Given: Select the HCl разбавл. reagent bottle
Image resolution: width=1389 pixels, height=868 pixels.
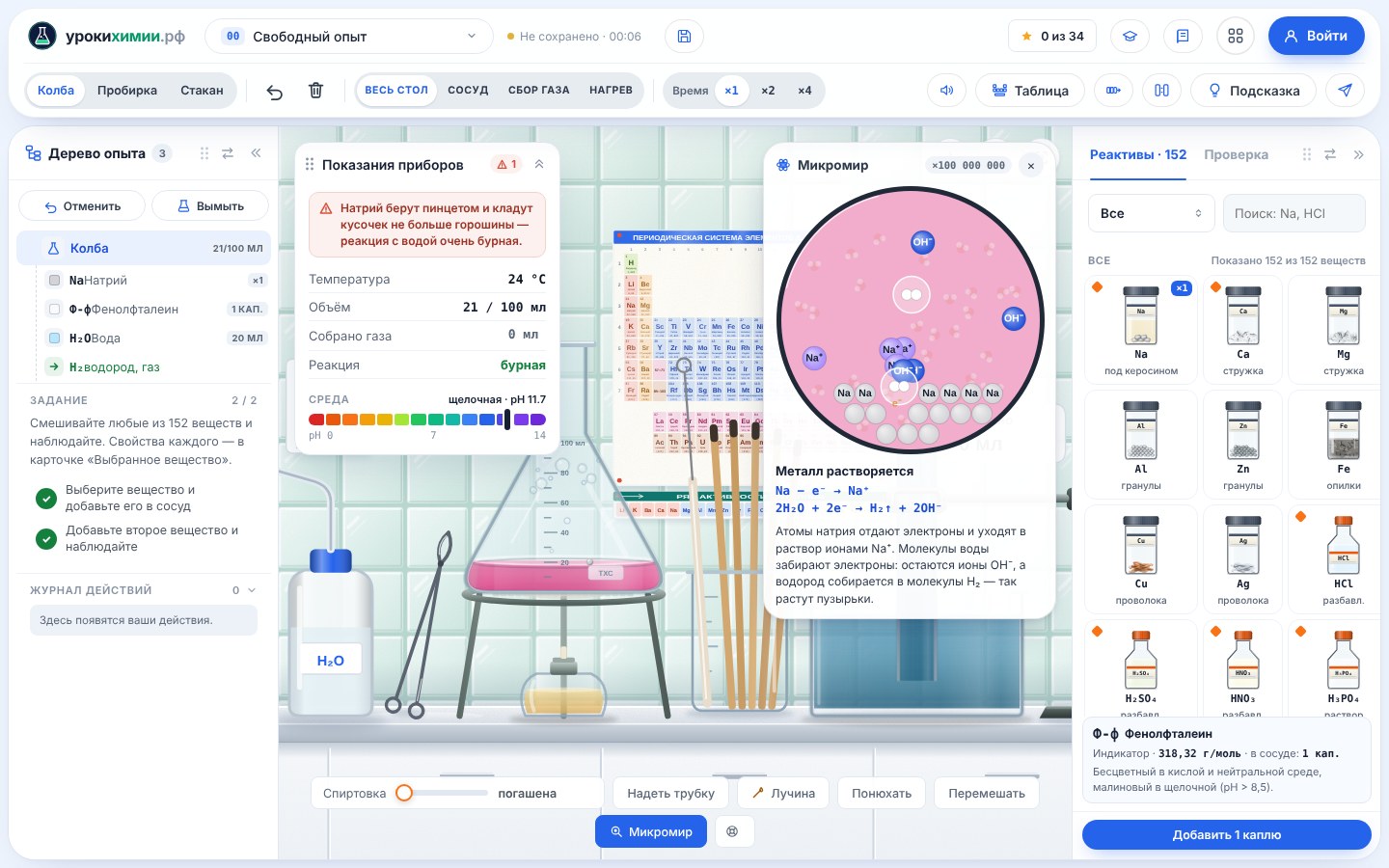Looking at the screenshot, I should click(1343, 559).
